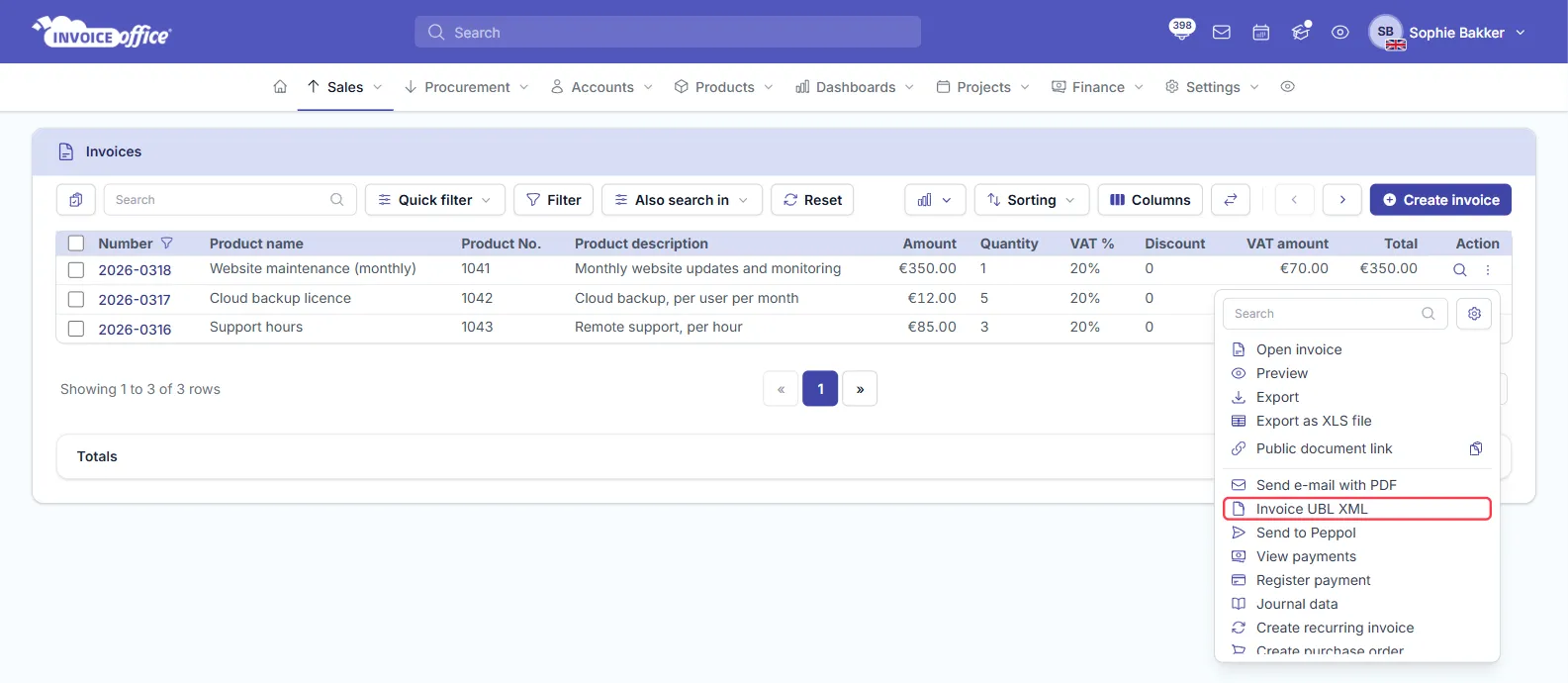Screen dimensions: 1568x683
Task: Focus the global Search field in header
Action: click(668, 33)
